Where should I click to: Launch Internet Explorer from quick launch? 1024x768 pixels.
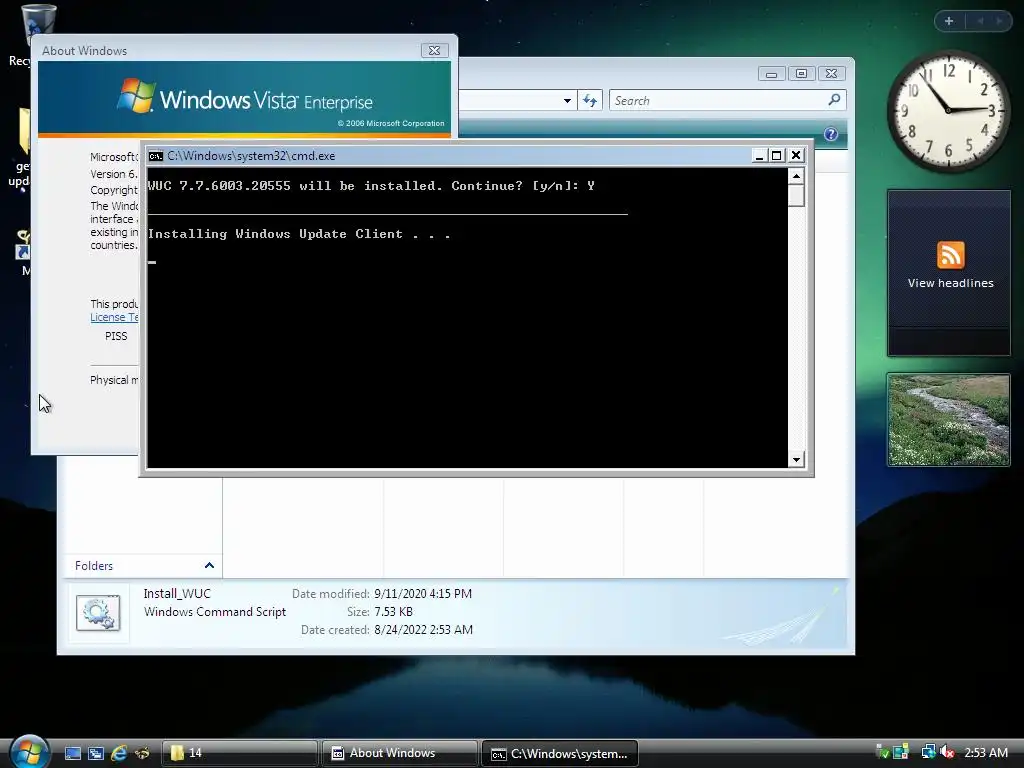click(119, 753)
